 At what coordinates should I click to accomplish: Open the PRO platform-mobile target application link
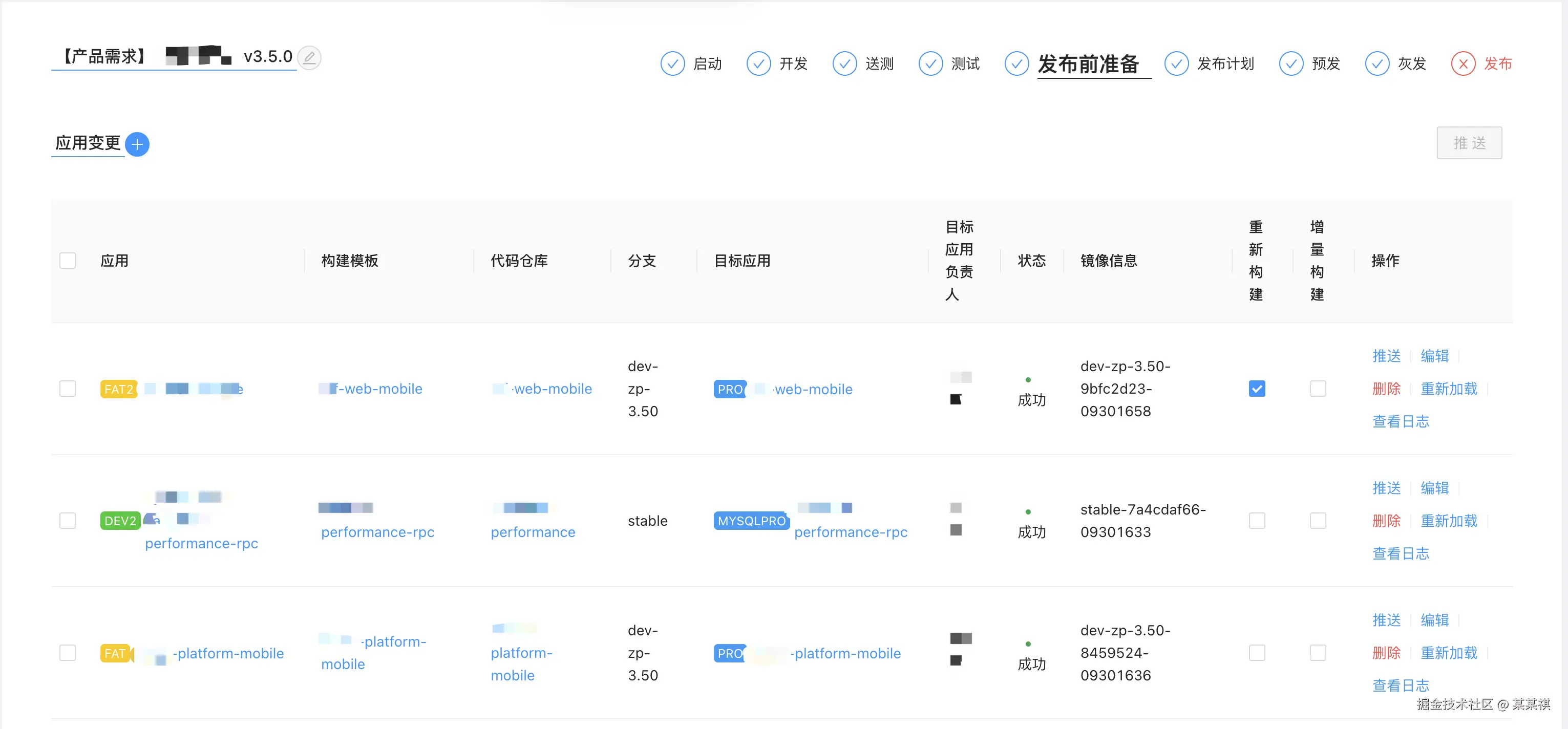[x=846, y=653]
